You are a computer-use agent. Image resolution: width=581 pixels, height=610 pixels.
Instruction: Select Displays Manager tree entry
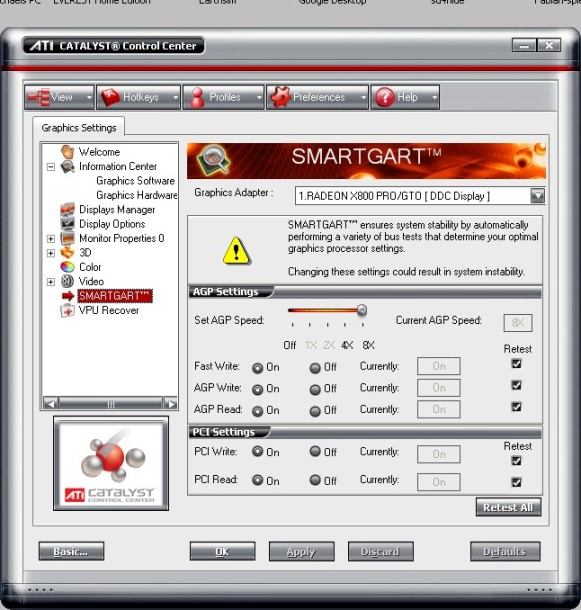117,210
